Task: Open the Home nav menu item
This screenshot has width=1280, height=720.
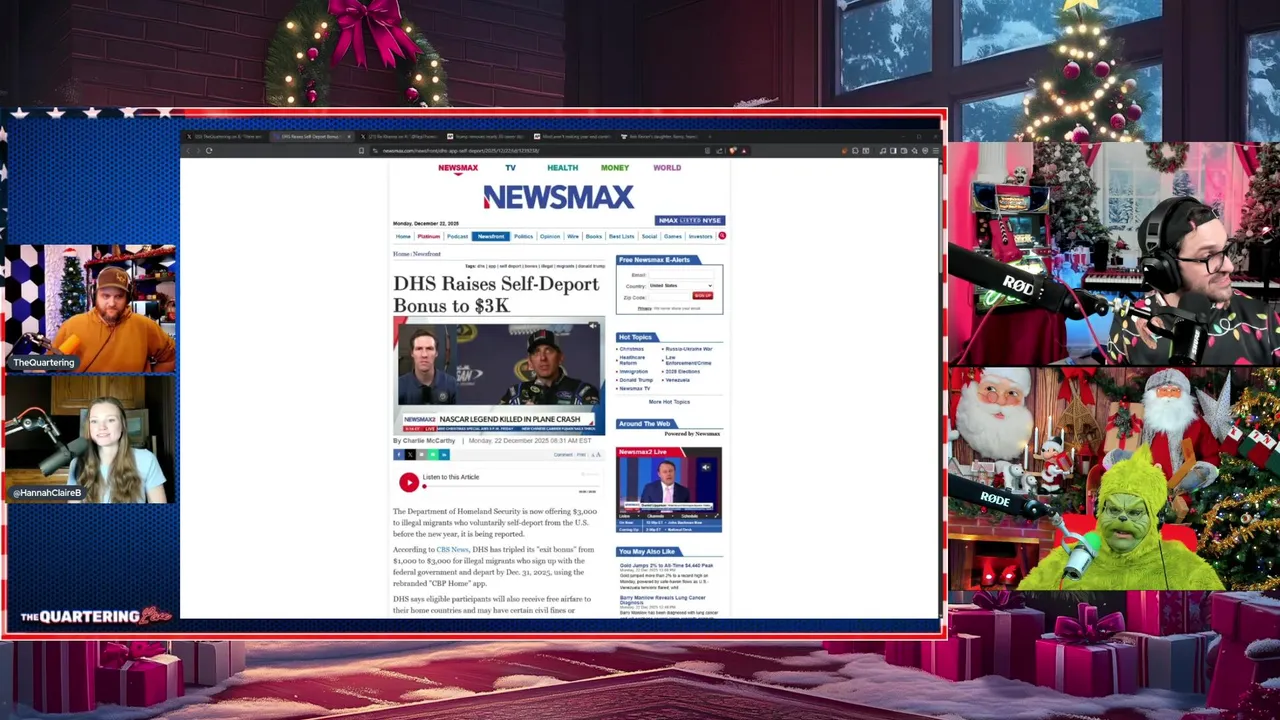Action: (403, 236)
